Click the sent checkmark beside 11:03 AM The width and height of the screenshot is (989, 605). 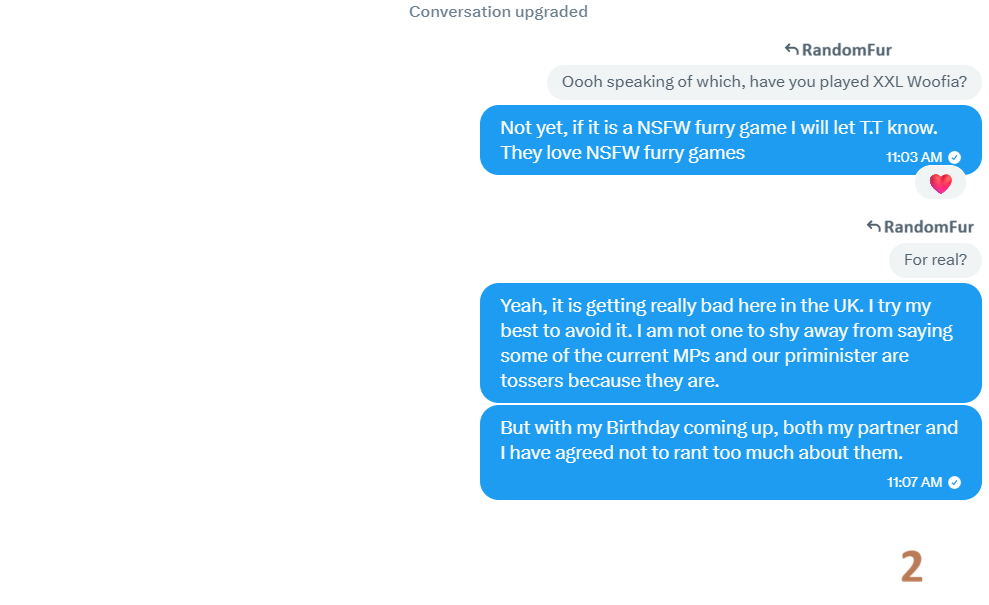955,157
